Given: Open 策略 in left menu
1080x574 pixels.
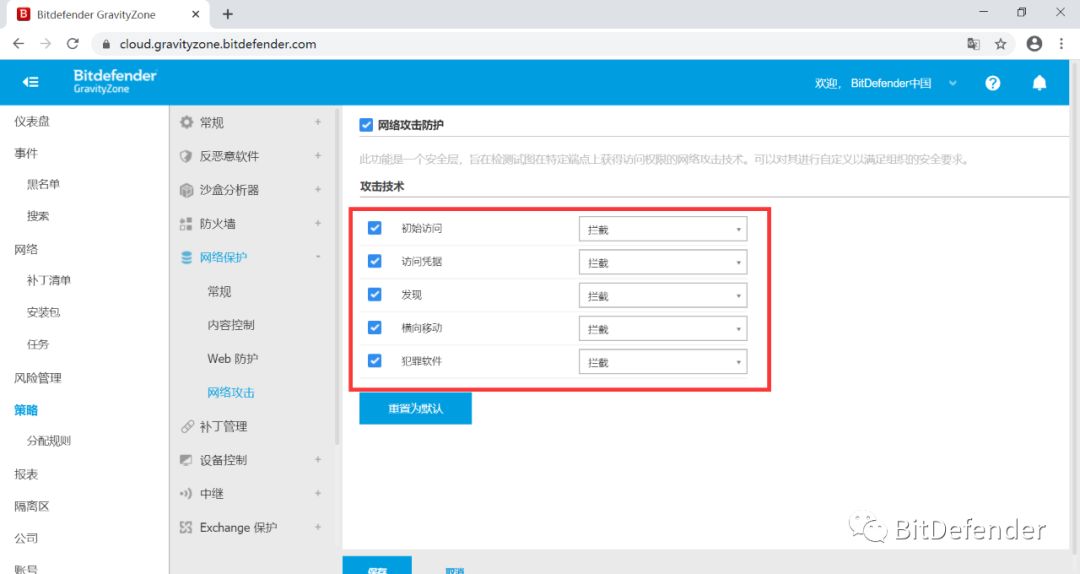Looking at the screenshot, I should 26,409.
